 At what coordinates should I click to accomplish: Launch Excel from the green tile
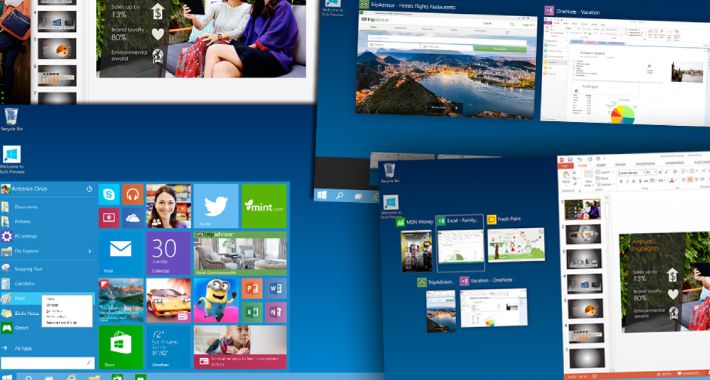point(252,312)
